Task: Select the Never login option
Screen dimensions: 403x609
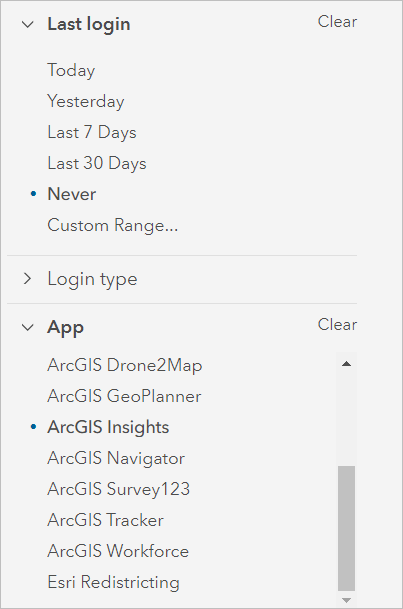Action: coord(71,194)
